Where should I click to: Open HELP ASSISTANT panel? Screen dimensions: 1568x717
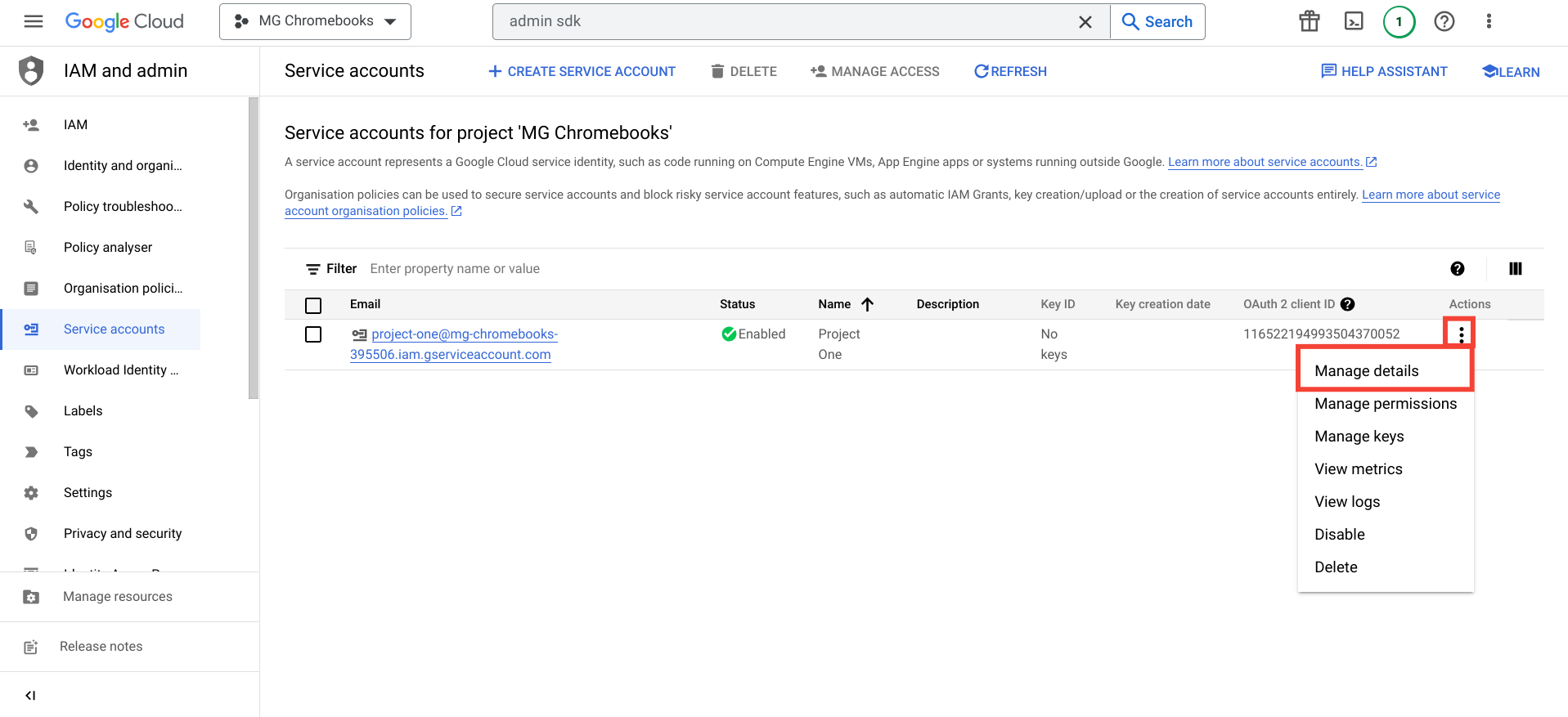(x=1384, y=71)
